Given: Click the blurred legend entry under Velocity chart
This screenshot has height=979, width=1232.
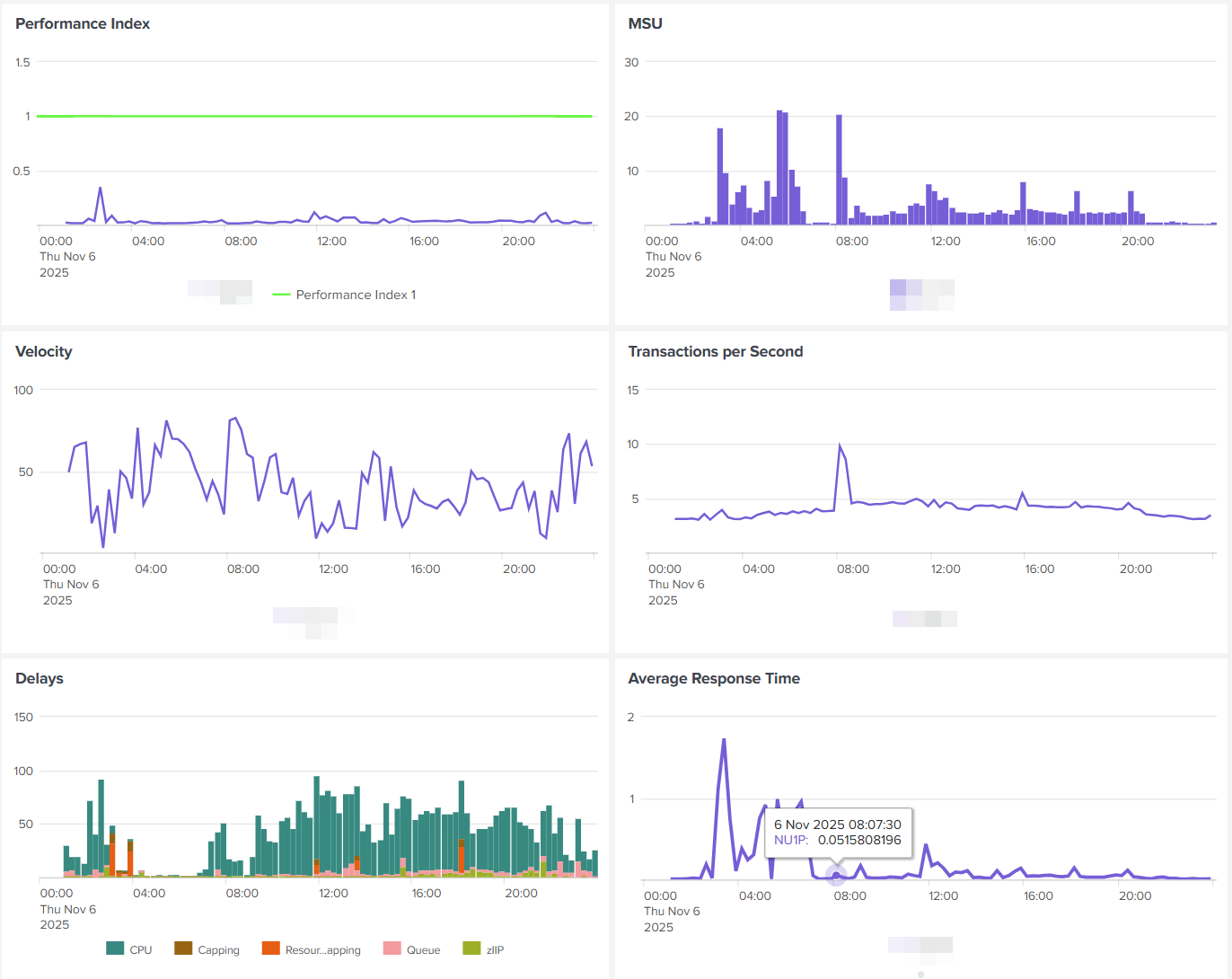Looking at the screenshot, I should click(312, 622).
